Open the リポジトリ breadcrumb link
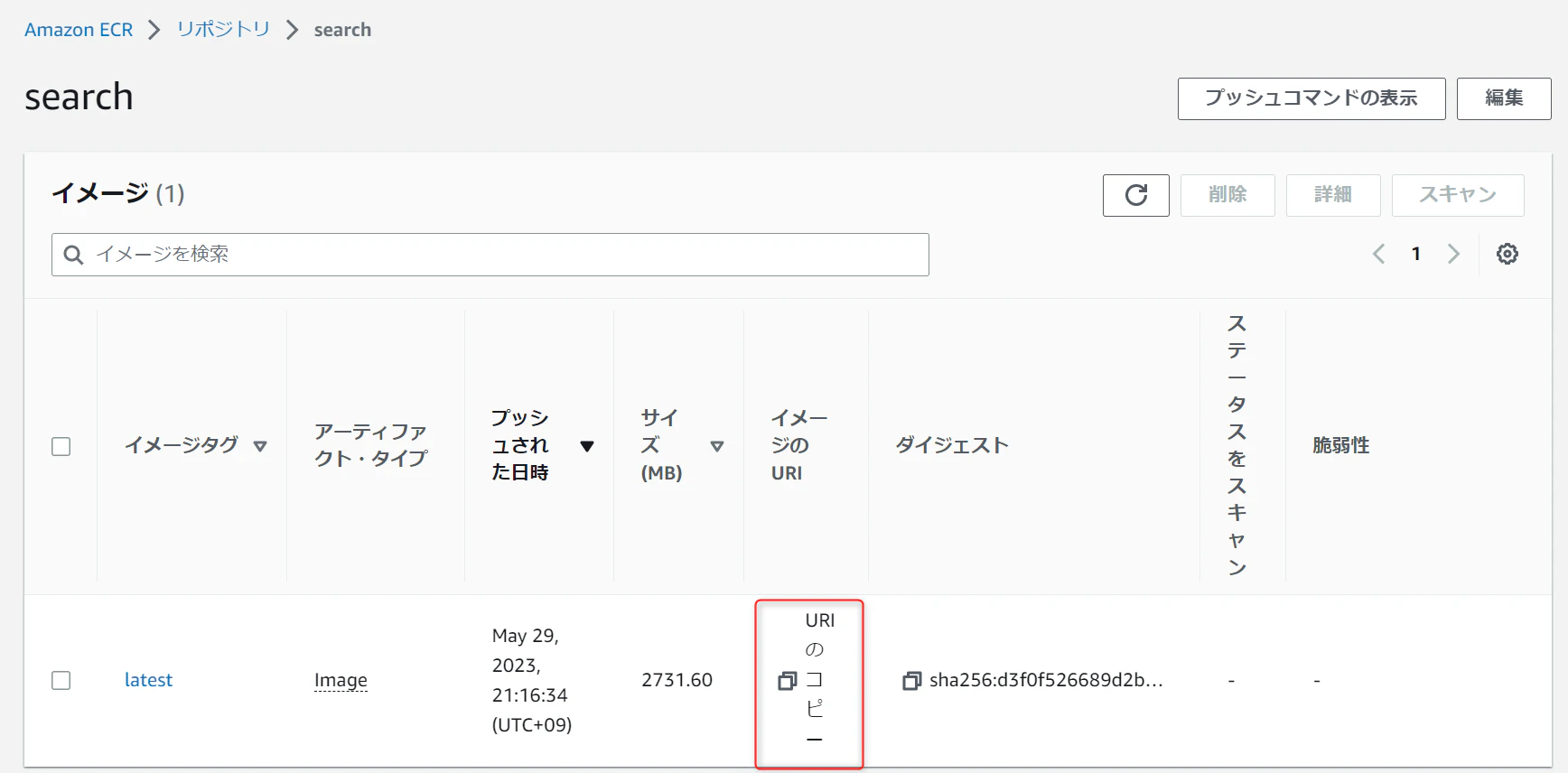1568x773 pixels. coord(223,29)
